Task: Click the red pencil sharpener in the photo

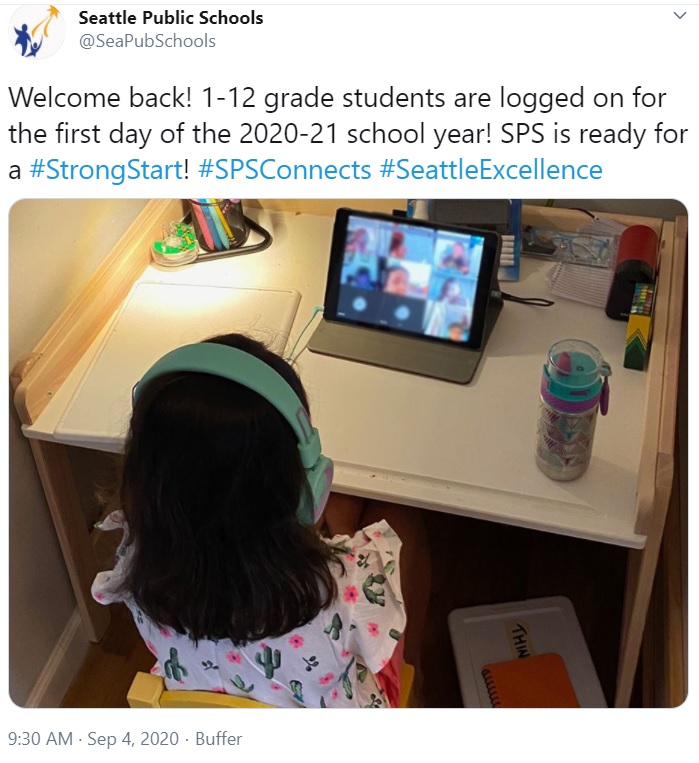Action: 631,272
